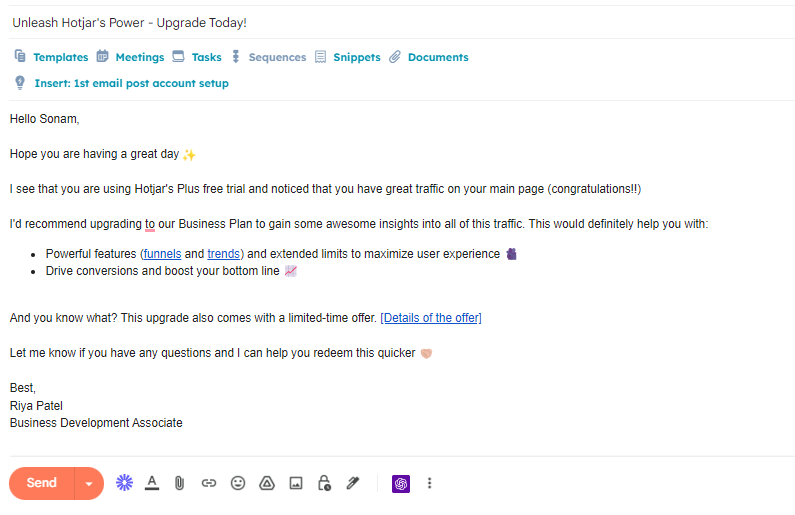The width and height of the screenshot is (795, 515).
Task: Click the 'Powerful features' bullet point text
Action: [273, 254]
